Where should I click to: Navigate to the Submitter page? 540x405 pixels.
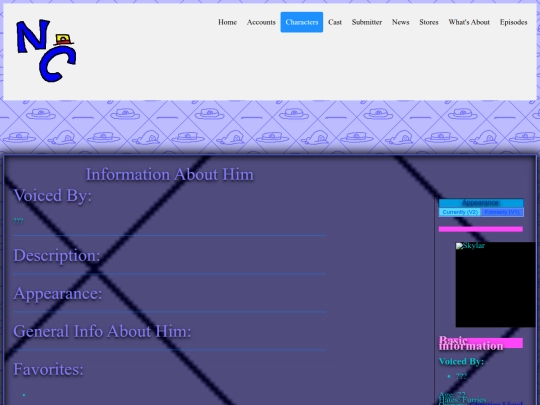click(367, 22)
